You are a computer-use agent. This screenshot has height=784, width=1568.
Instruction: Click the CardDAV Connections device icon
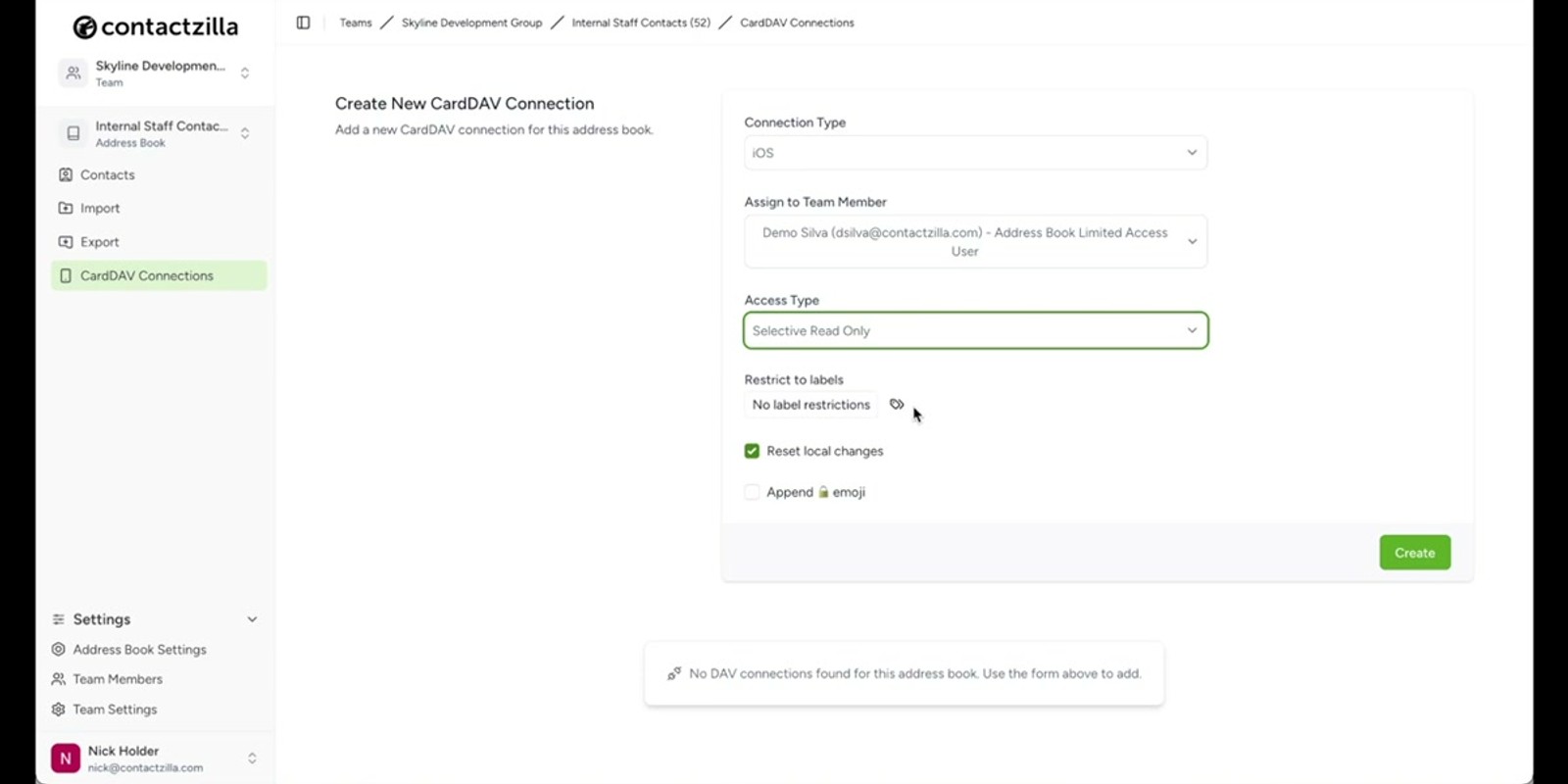(66, 275)
